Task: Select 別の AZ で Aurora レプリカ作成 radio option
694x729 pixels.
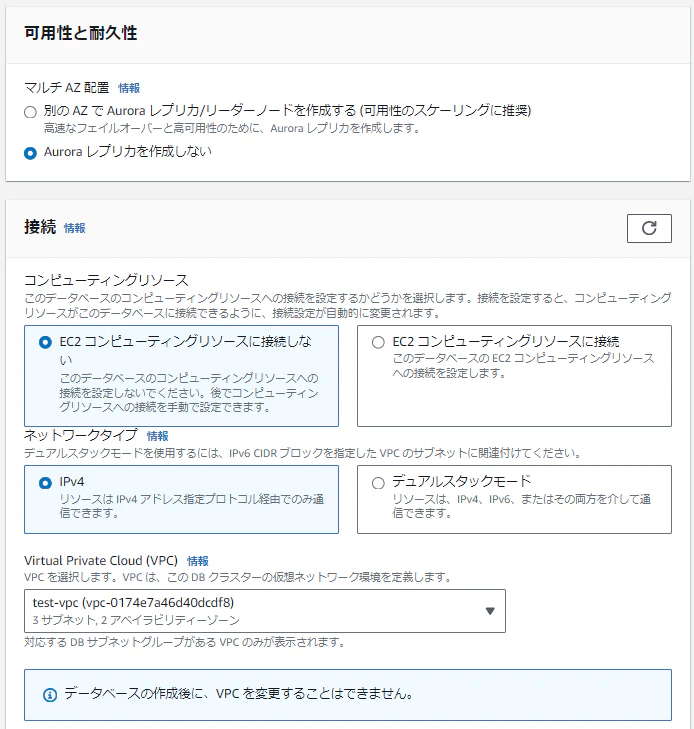Action: 30,112
